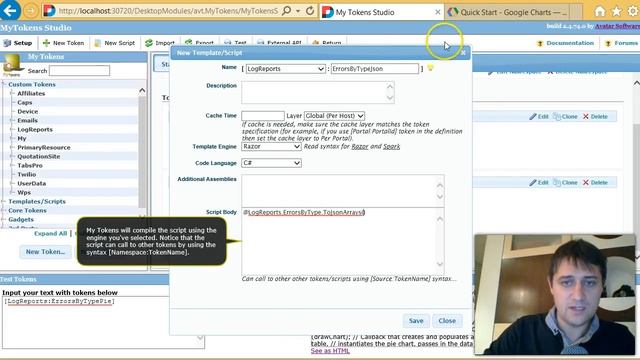The image size is (640, 360).
Task: Select LogReports in the token tree
Action: 35,129
